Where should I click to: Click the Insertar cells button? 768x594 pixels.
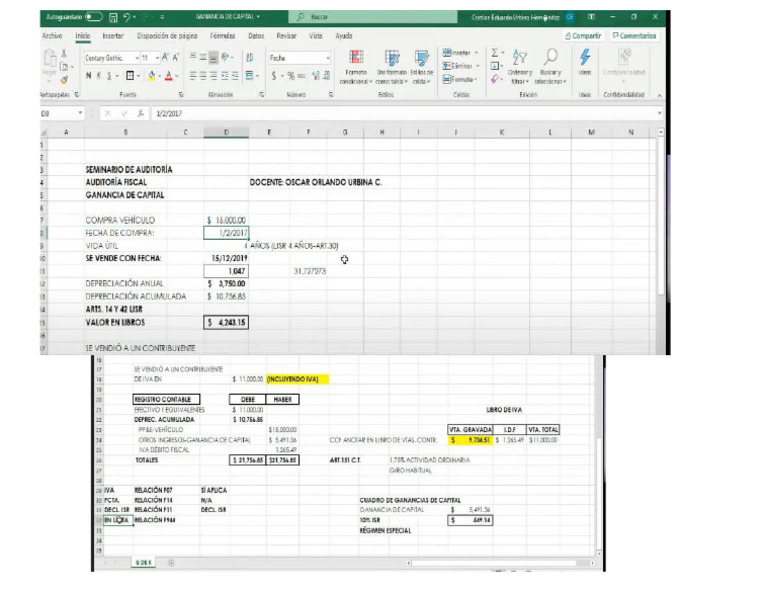click(x=460, y=52)
